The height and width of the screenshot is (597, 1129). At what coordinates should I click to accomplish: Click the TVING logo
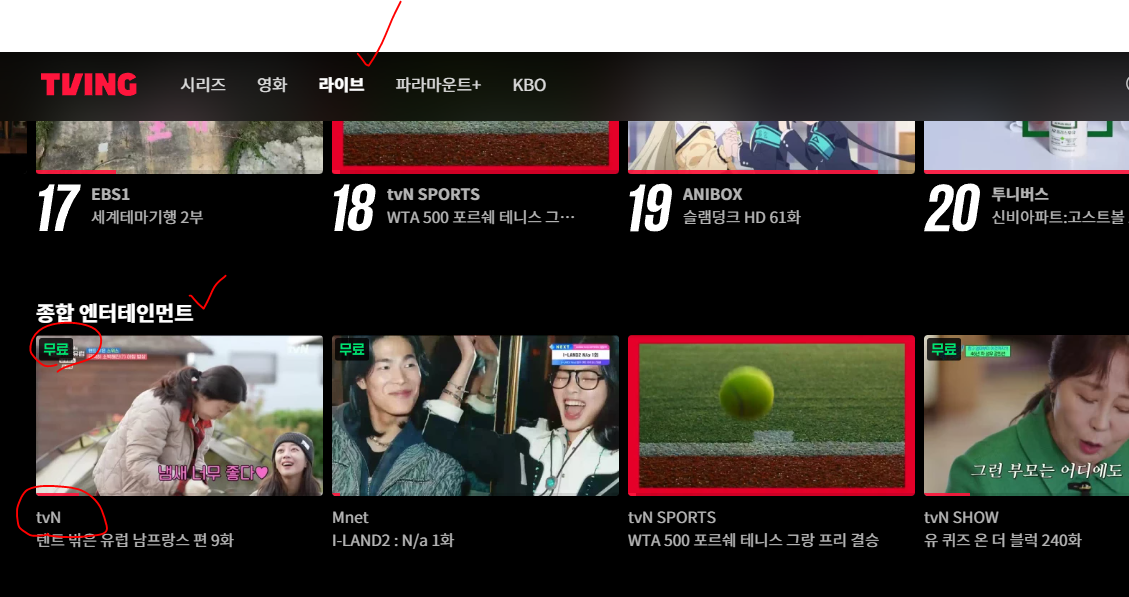tap(89, 85)
